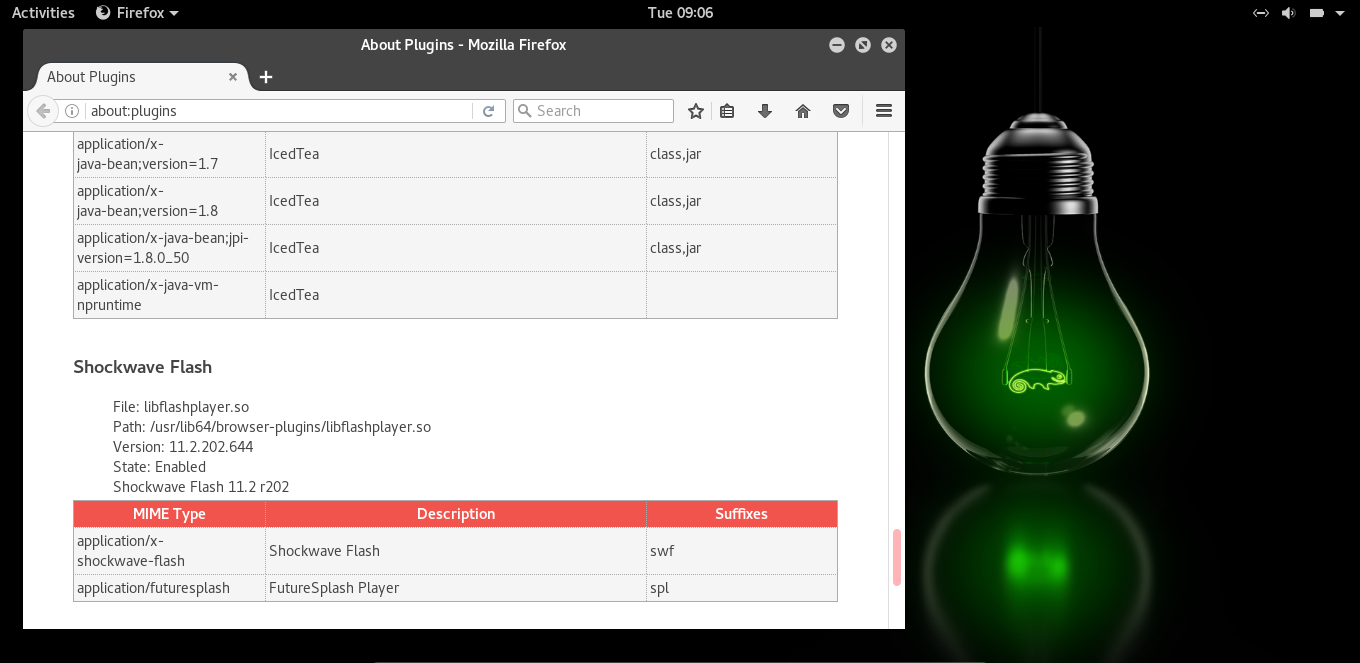Open the Activities overview

[43, 13]
